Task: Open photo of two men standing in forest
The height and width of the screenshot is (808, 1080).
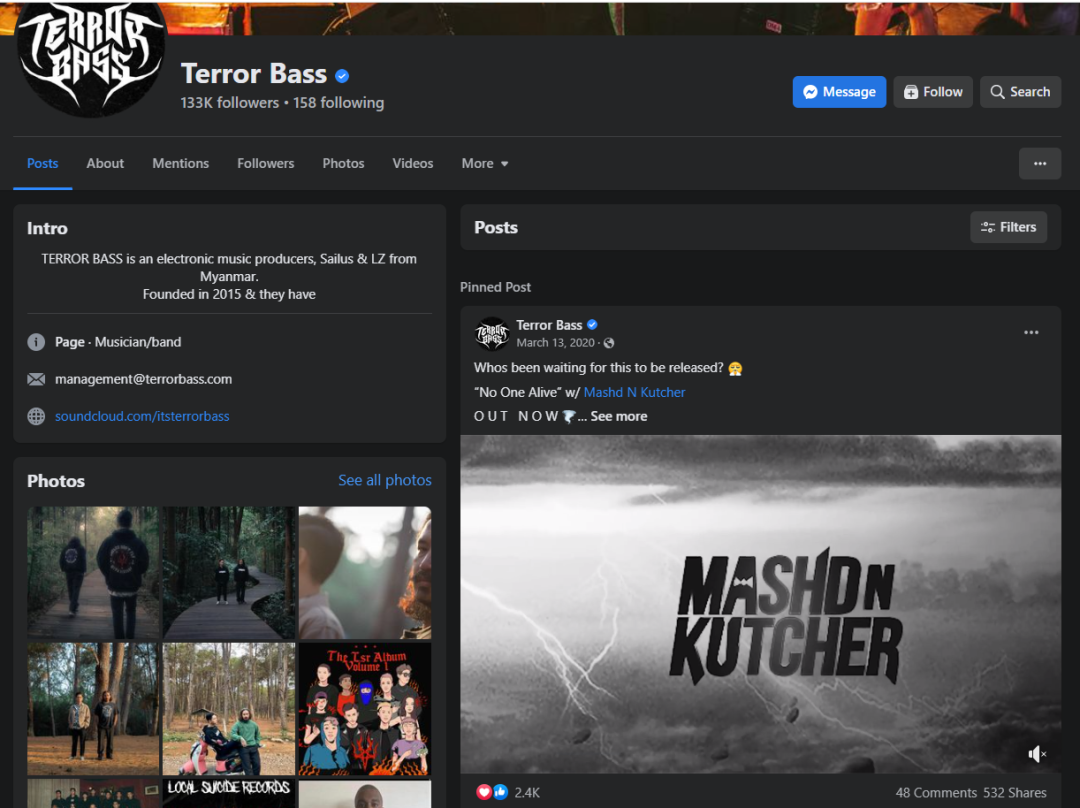Action: (93, 709)
